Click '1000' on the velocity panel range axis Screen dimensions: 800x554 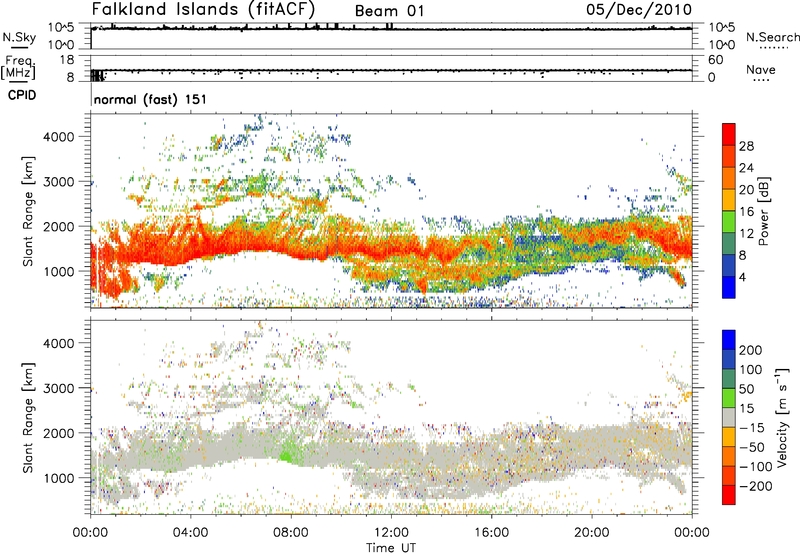coord(58,478)
